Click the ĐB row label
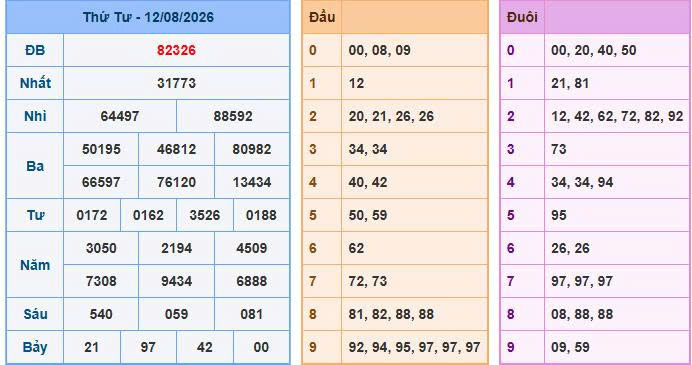This screenshot has height=365, width=692. 35,50
